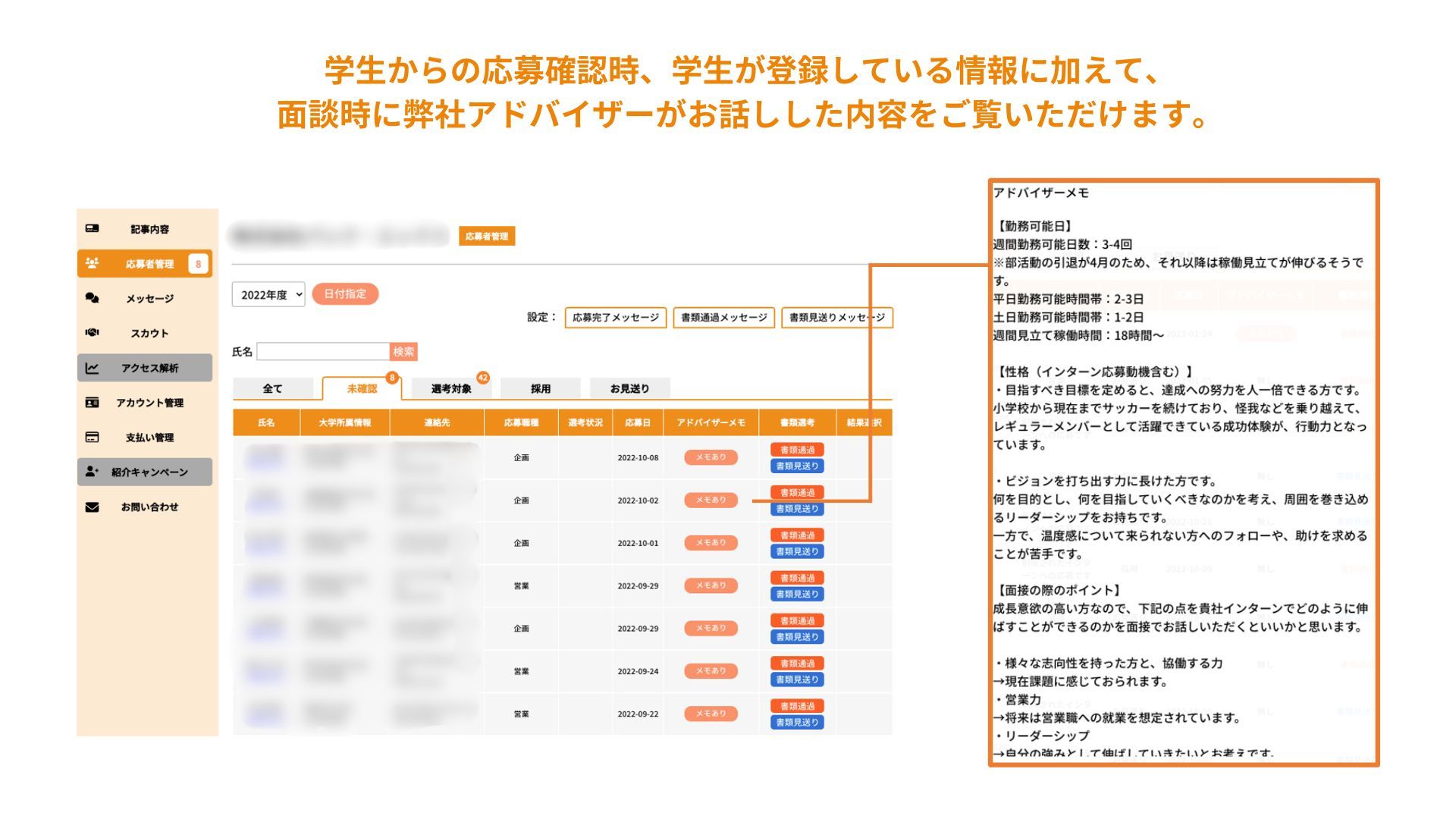Click the スカウト handshake icon
Viewport: 1456px width, 819px height.
(x=92, y=332)
